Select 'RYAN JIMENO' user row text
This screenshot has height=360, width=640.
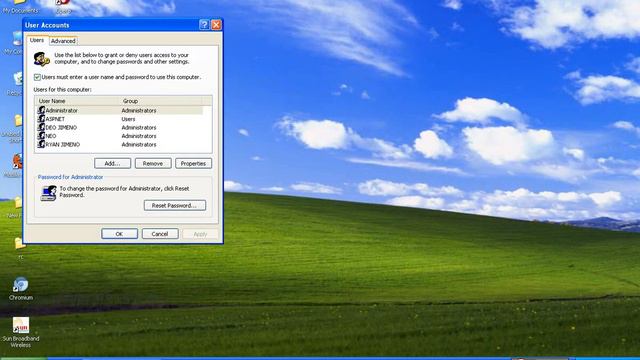tap(63, 145)
